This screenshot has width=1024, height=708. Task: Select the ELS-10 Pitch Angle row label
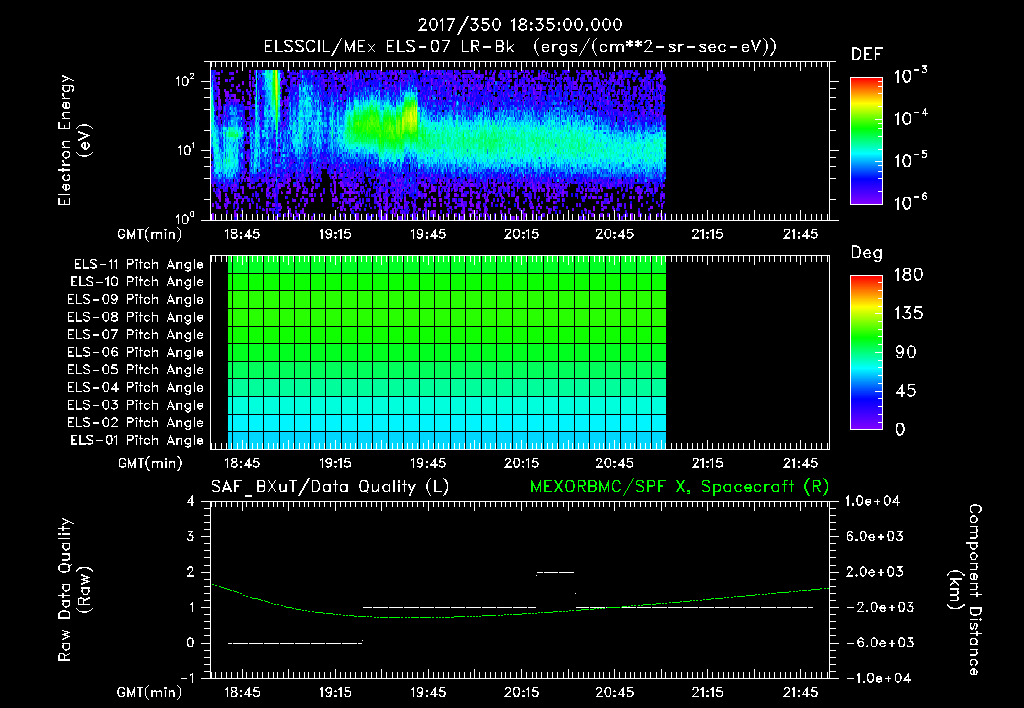tap(137, 282)
